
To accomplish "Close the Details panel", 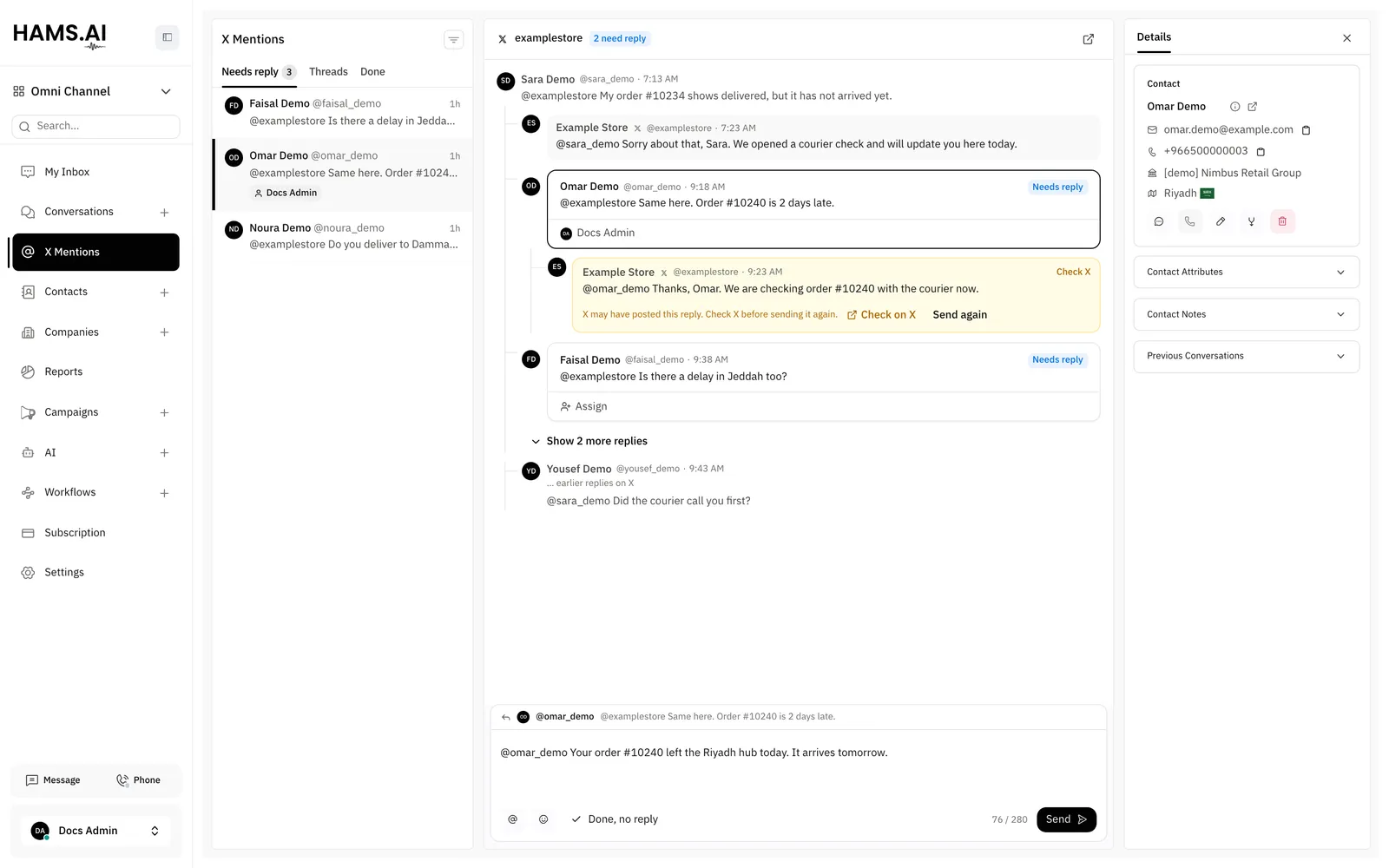I will [x=1346, y=38].
